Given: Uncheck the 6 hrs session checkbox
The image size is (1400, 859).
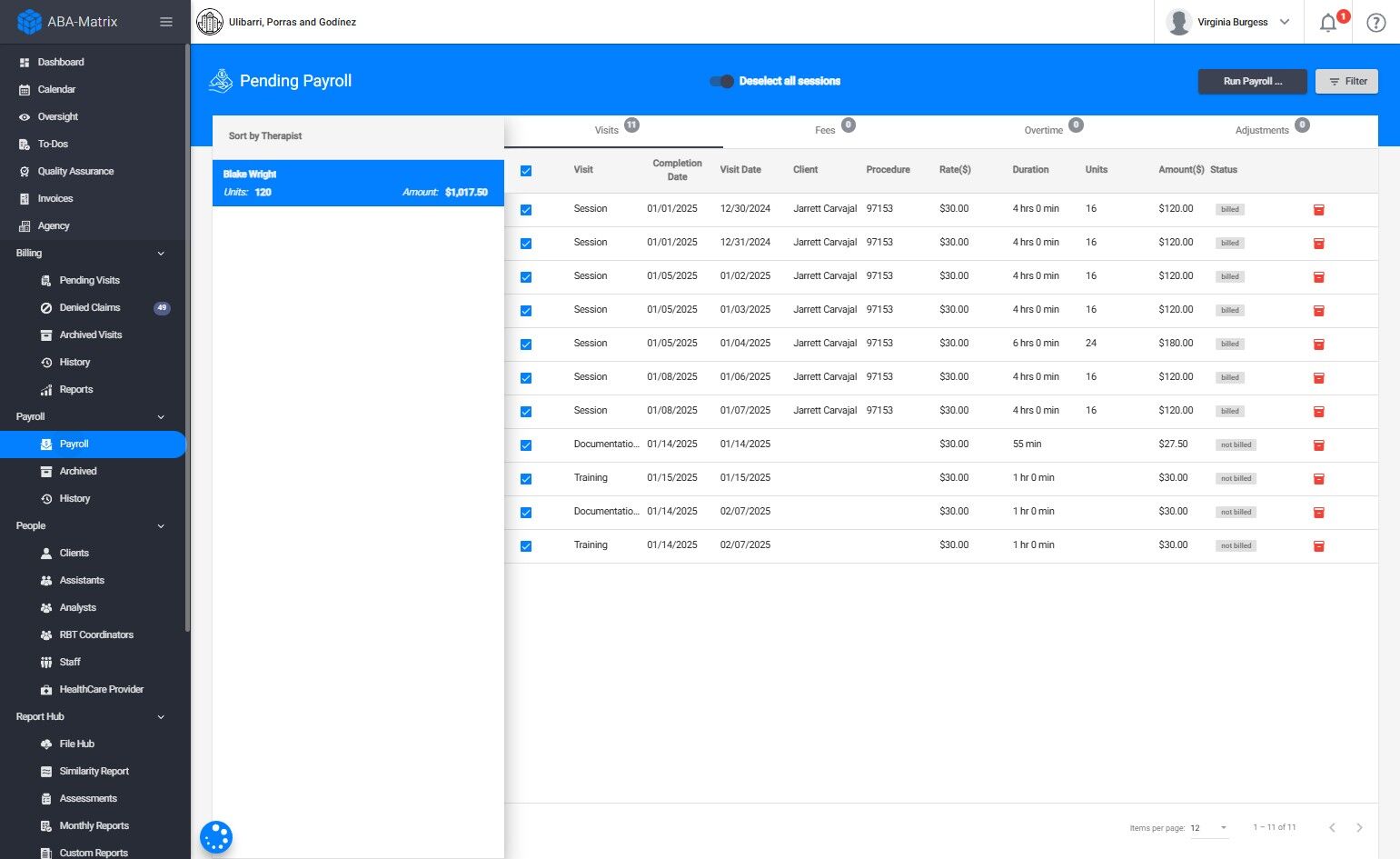Looking at the screenshot, I should [x=526, y=345].
